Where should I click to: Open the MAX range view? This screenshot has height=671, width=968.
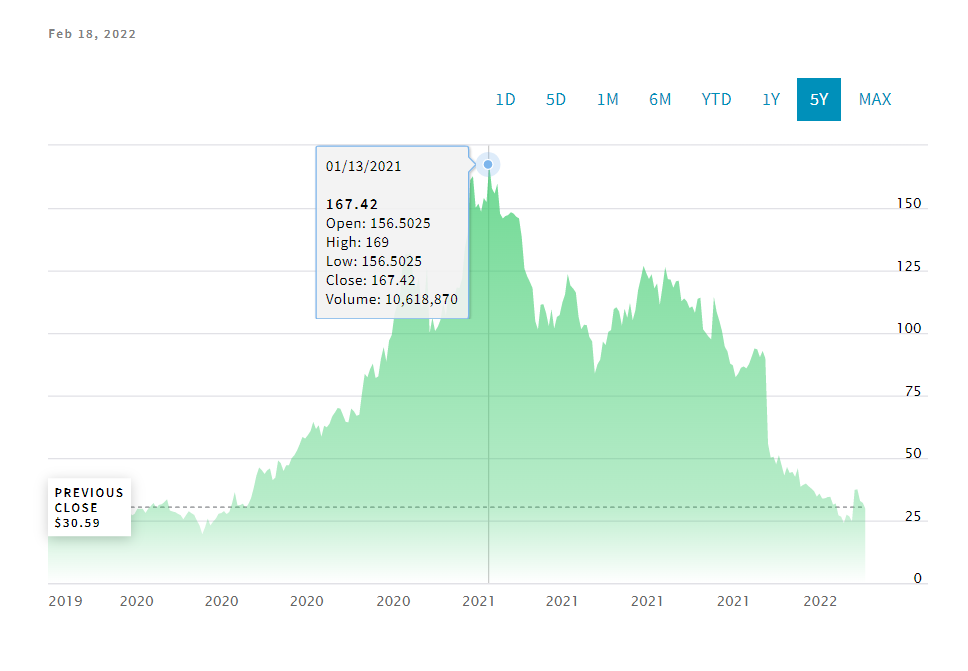coord(875,99)
